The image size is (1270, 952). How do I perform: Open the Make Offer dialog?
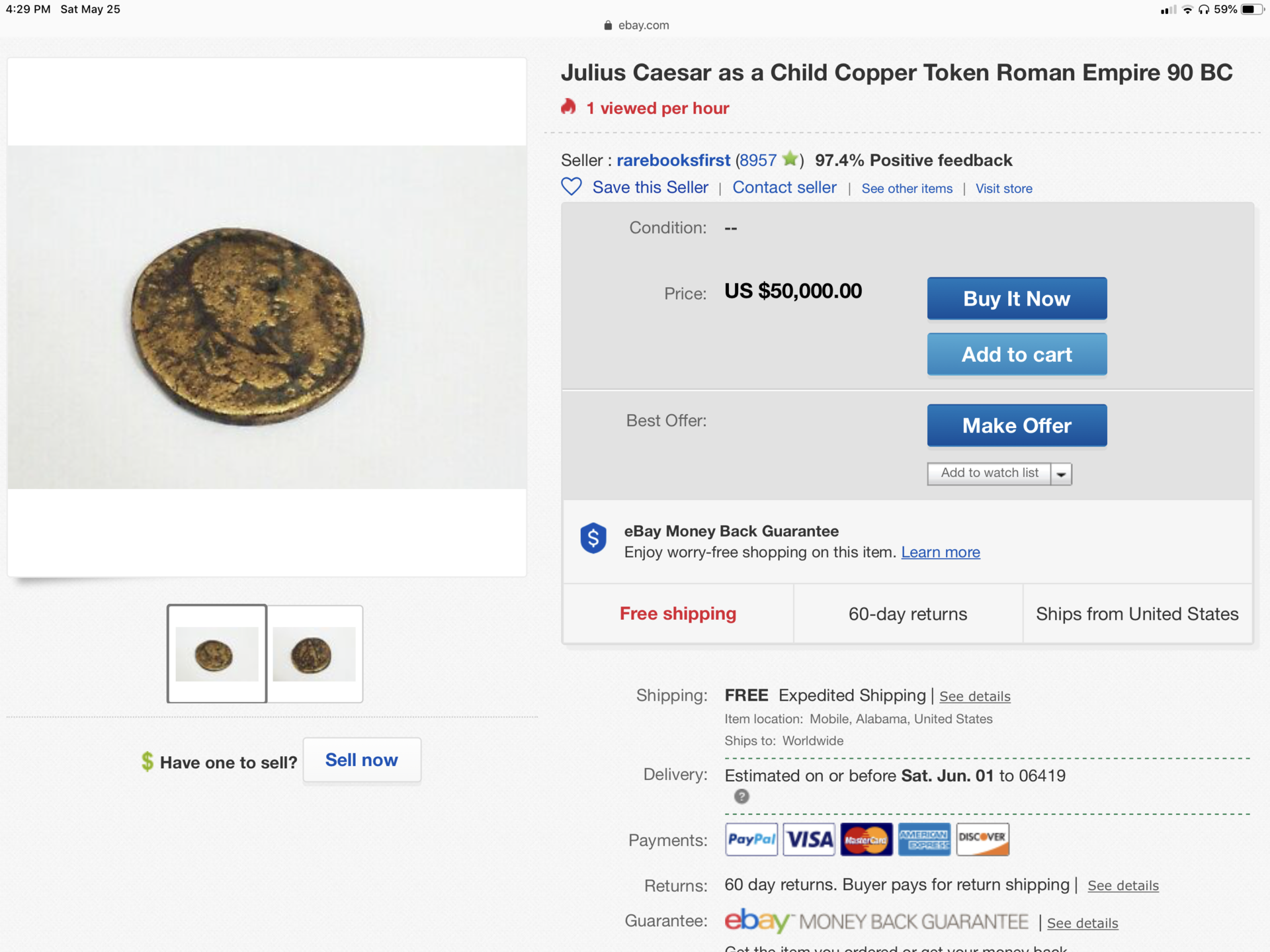[1017, 425]
